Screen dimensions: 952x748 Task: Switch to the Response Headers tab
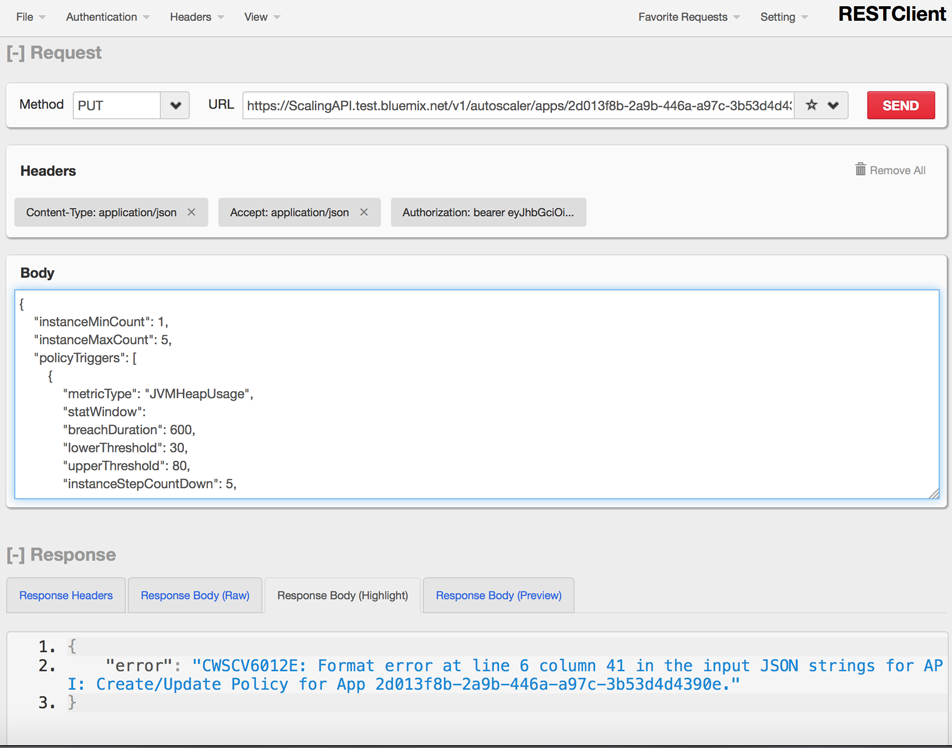65,594
